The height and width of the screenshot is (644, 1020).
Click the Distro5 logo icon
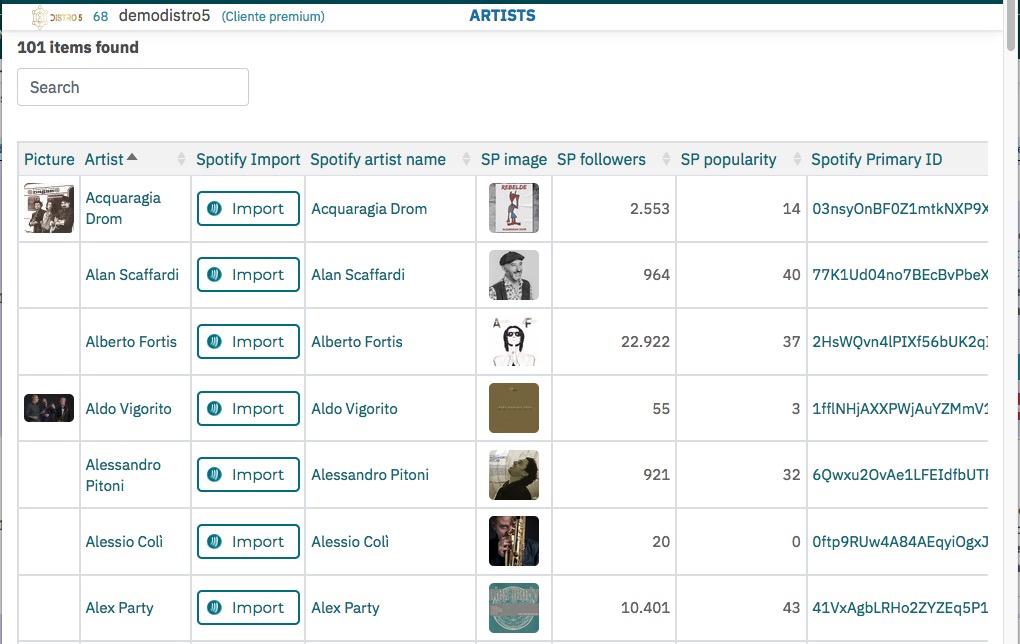click(57, 17)
